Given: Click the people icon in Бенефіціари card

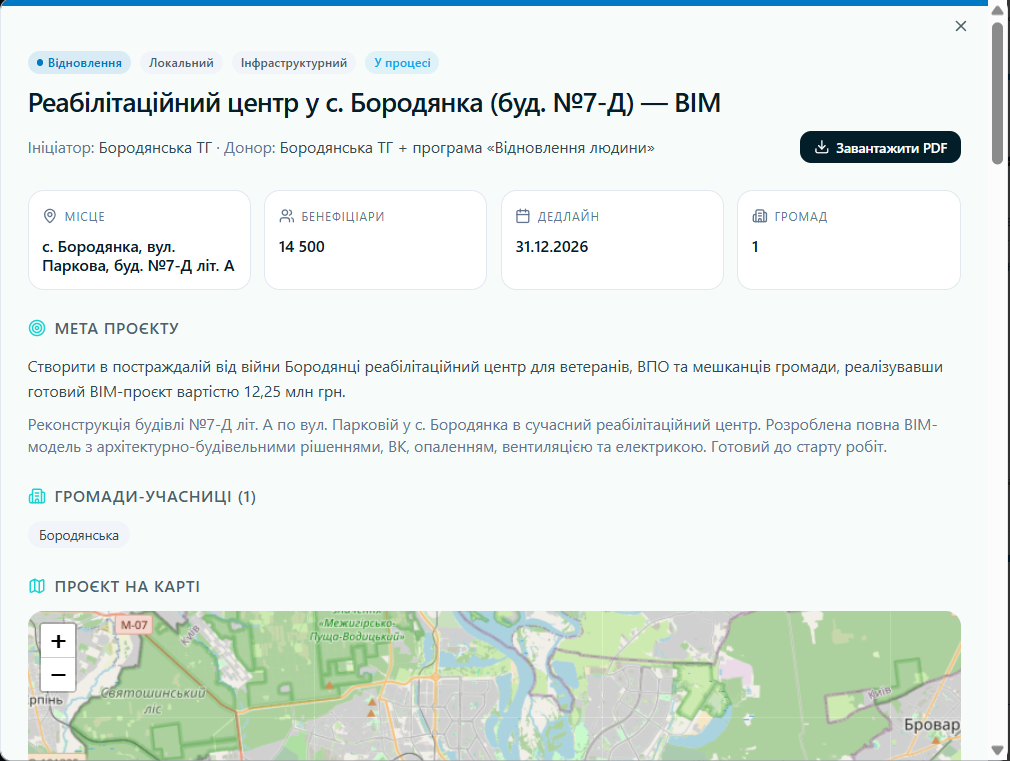Looking at the screenshot, I should 287,216.
